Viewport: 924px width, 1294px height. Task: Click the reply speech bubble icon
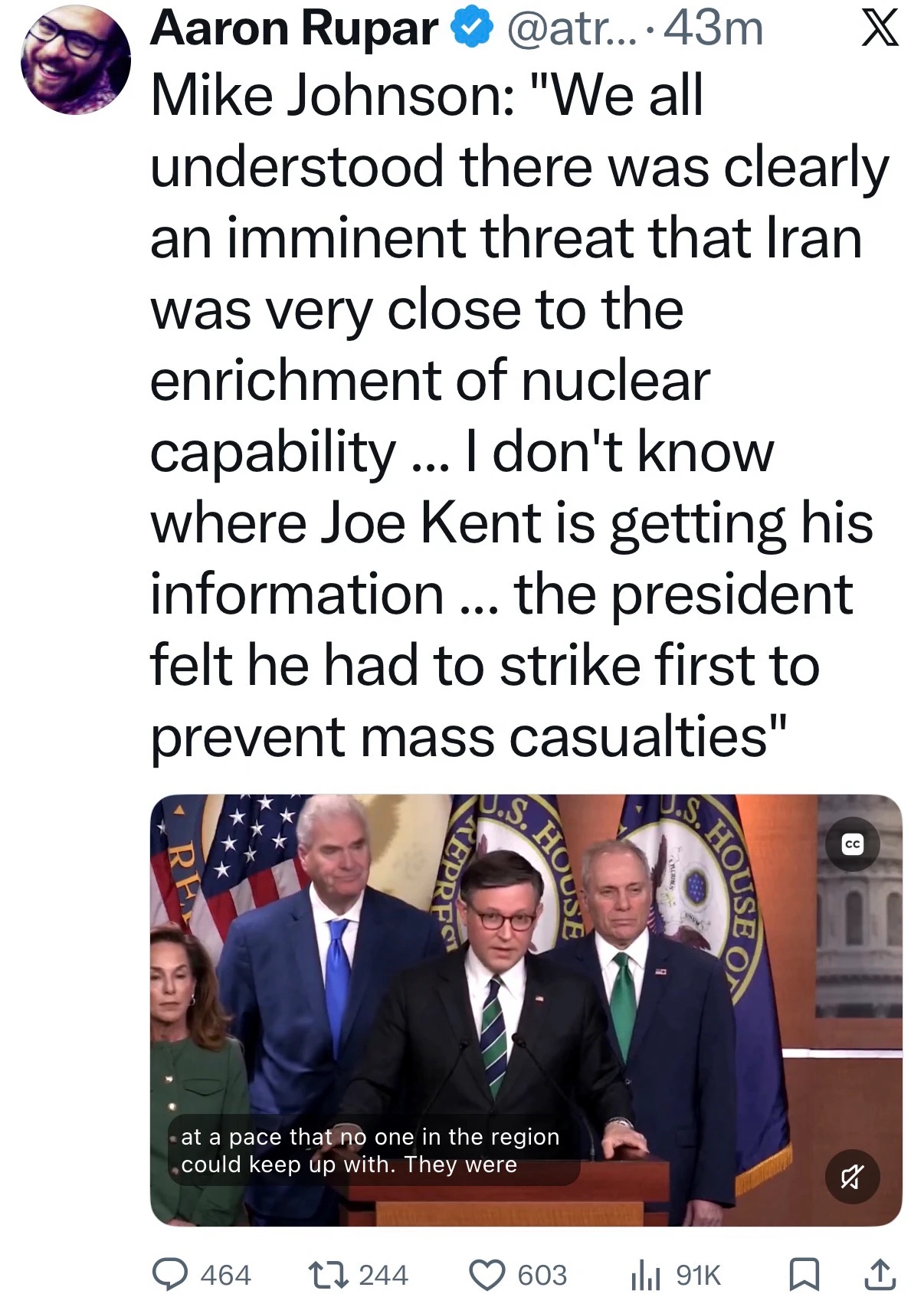[171, 1274]
